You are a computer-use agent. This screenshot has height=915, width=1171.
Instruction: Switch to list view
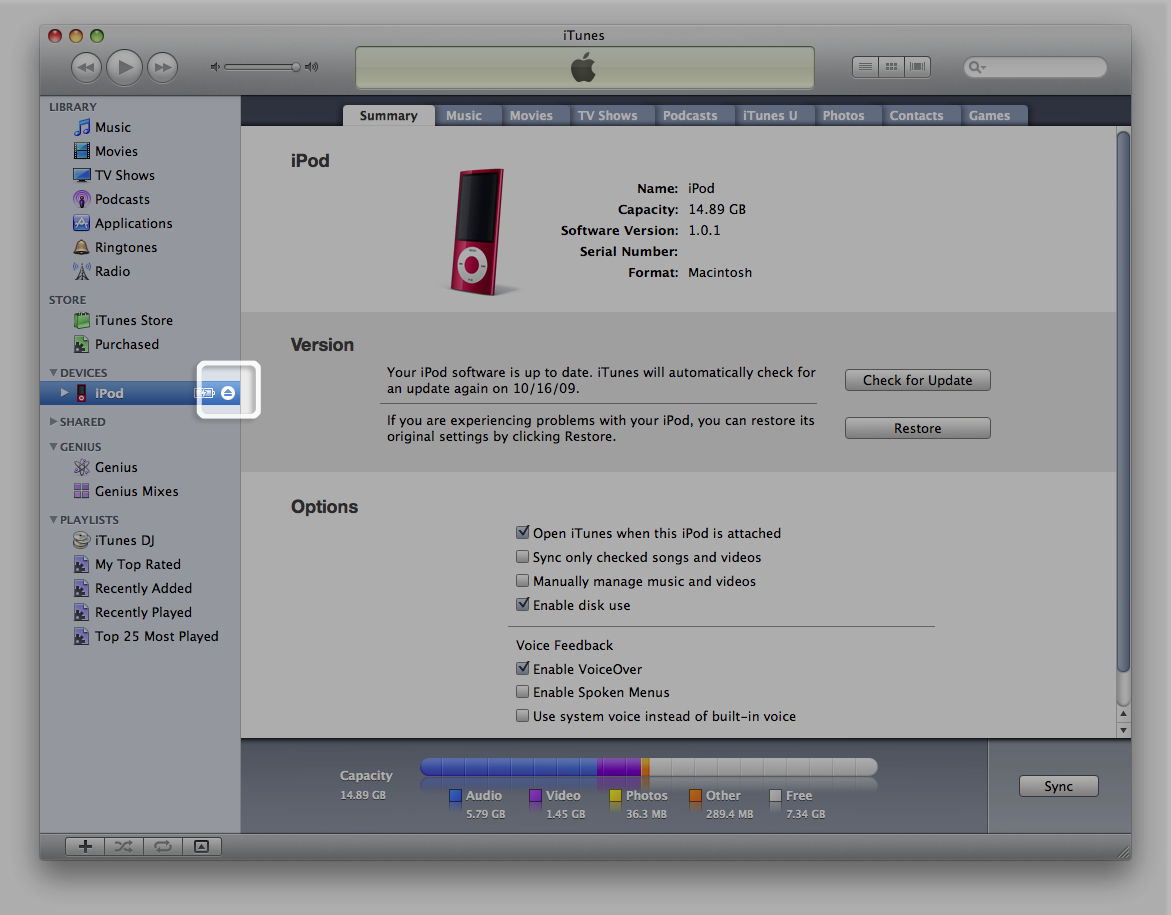click(x=865, y=67)
